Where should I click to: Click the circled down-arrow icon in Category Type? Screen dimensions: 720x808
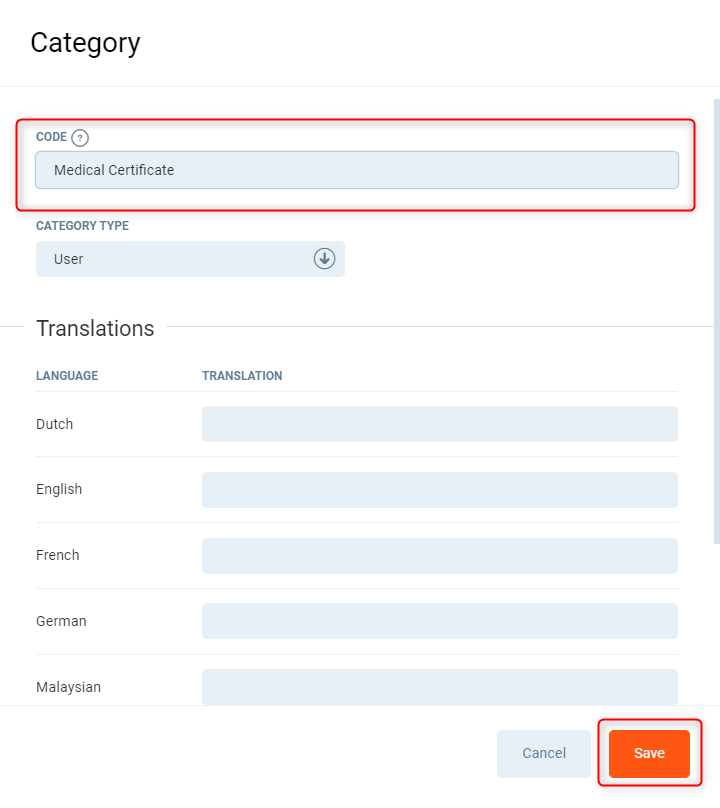click(324, 259)
